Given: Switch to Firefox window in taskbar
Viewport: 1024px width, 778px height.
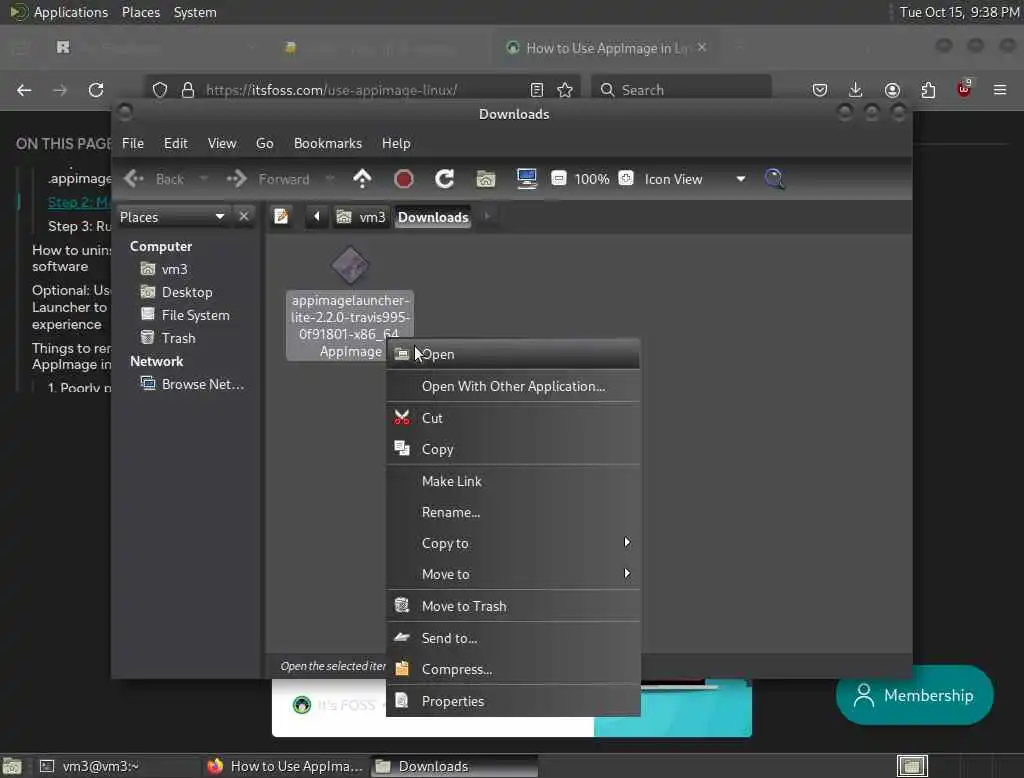Looking at the screenshot, I should 285,766.
